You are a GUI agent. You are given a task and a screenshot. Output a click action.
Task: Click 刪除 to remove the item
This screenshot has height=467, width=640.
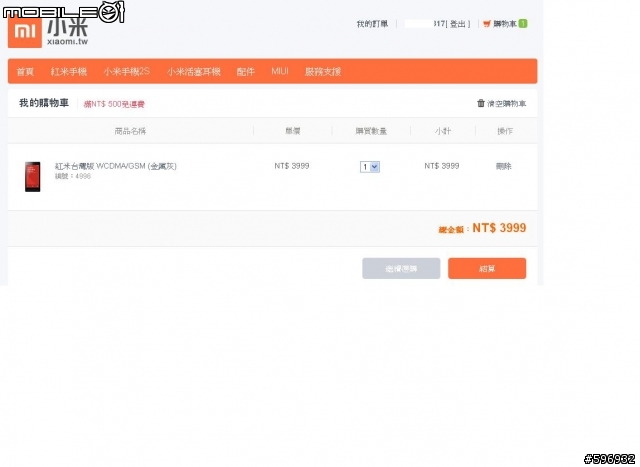click(x=504, y=166)
